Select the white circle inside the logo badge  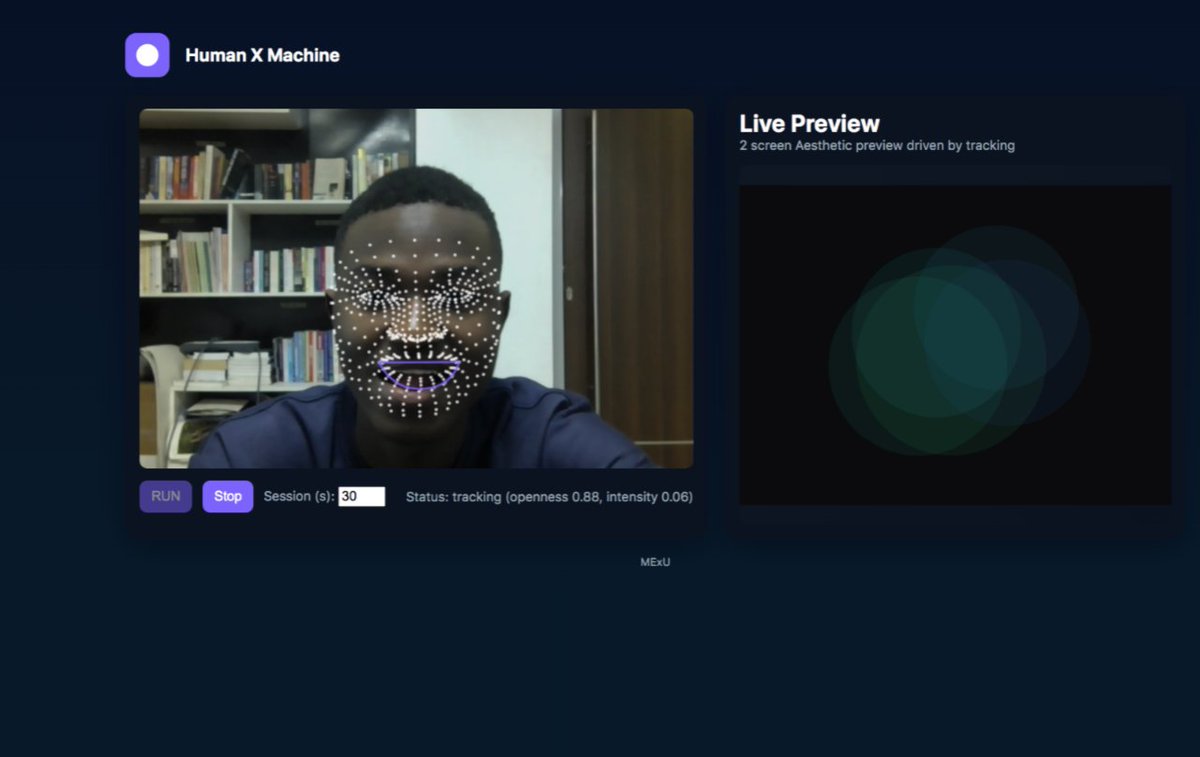[x=146, y=55]
